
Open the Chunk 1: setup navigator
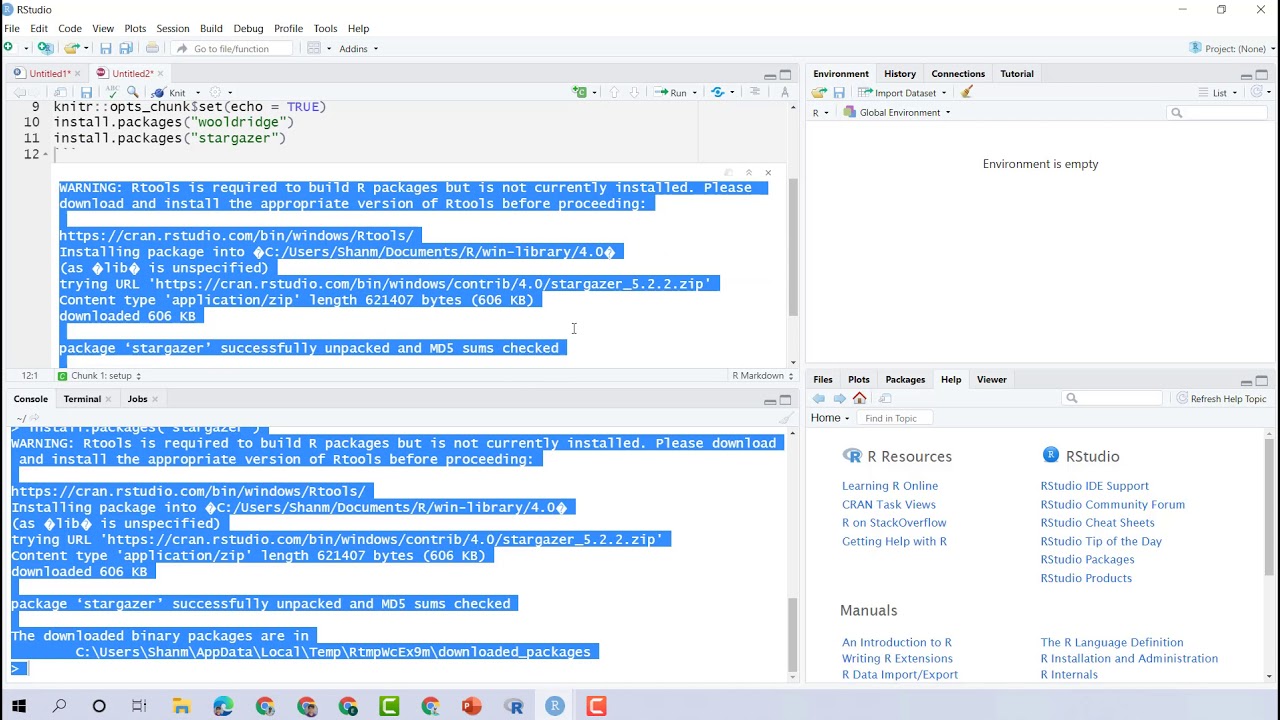(x=100, y=376)
